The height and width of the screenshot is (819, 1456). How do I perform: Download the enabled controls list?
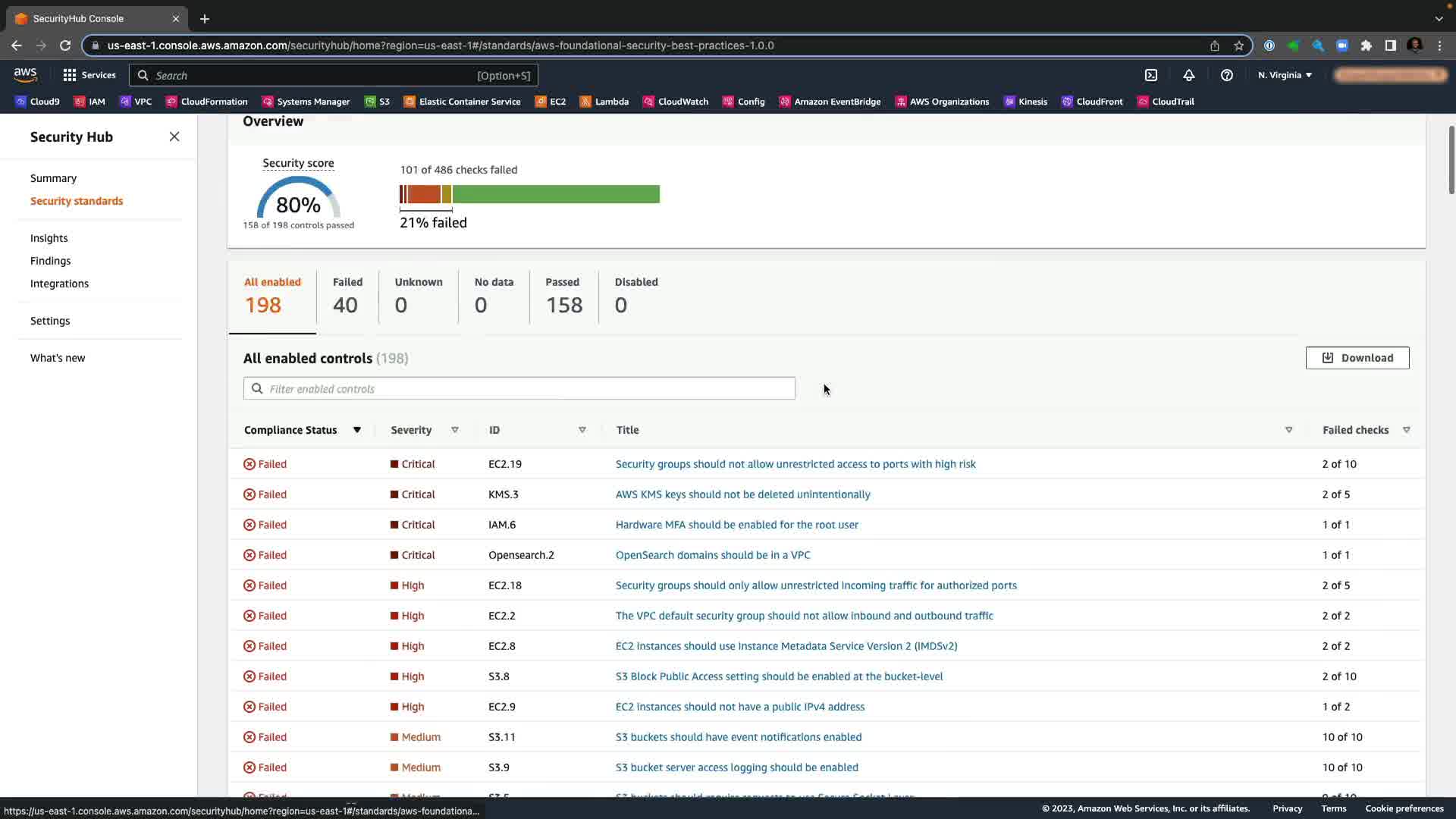point(1357,358)
